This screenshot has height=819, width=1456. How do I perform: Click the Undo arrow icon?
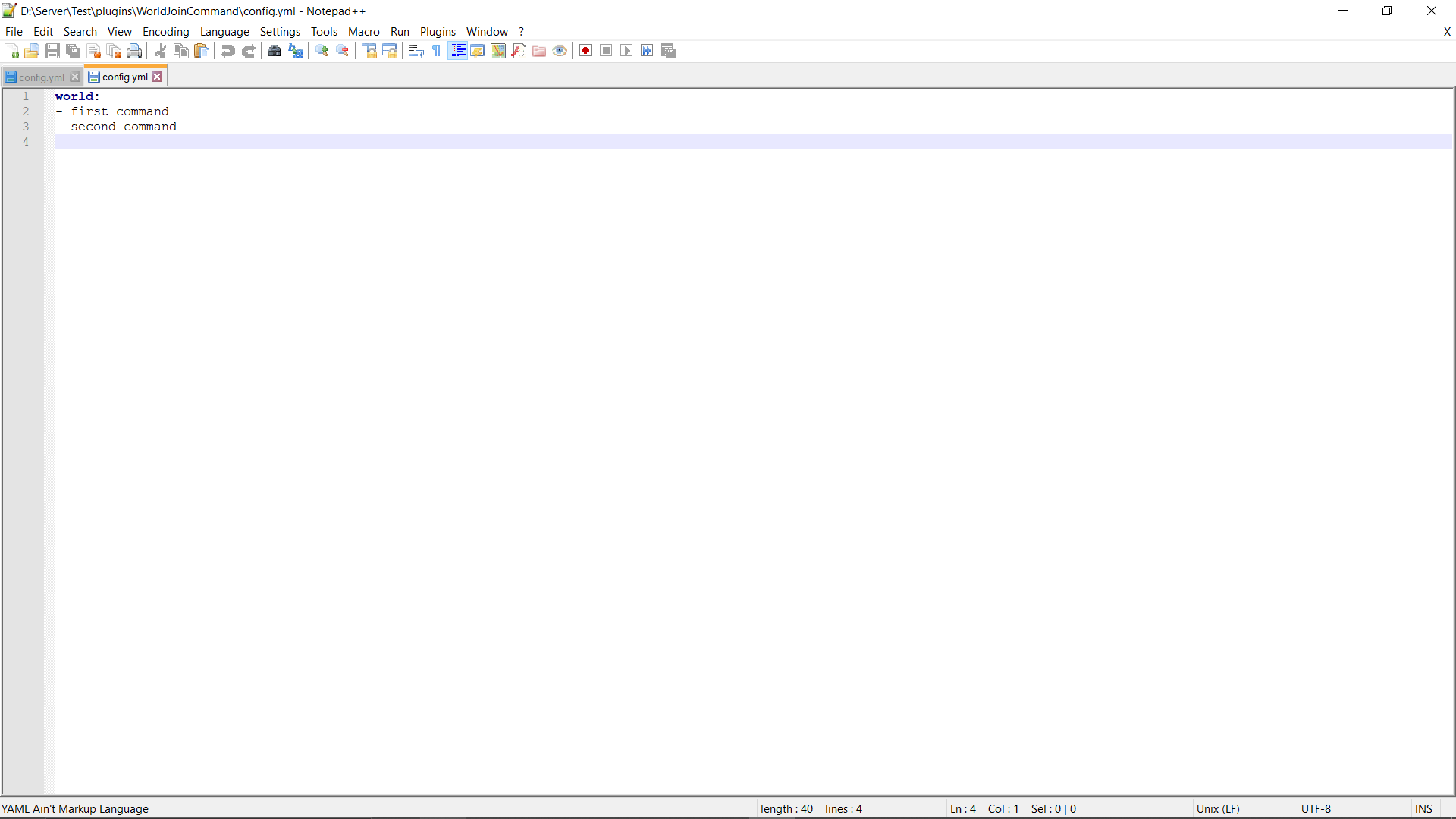pyautogui.click(x=227, y=51)
